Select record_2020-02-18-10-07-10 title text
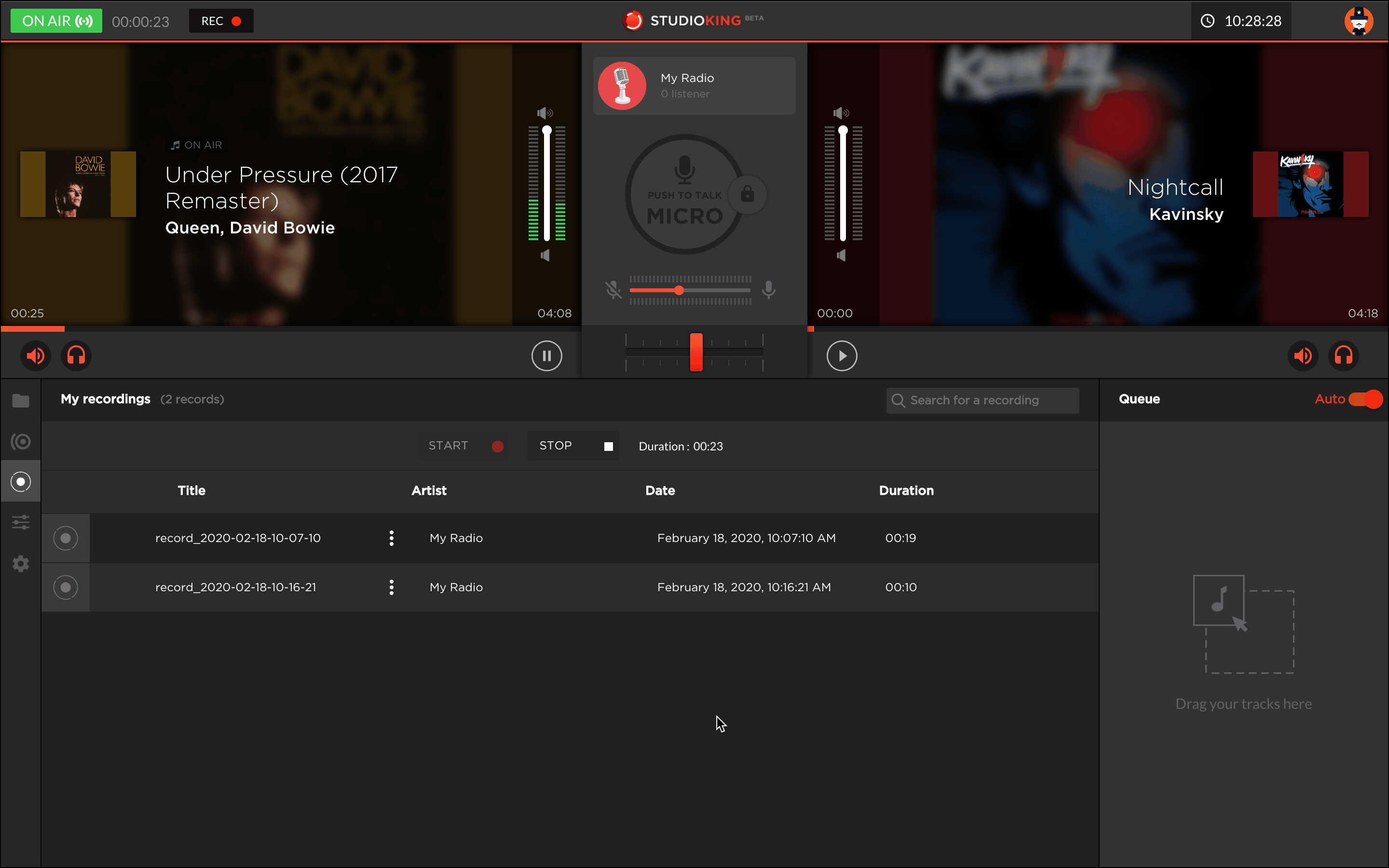This screenshot has width=1389, height=868. point(238,538)
